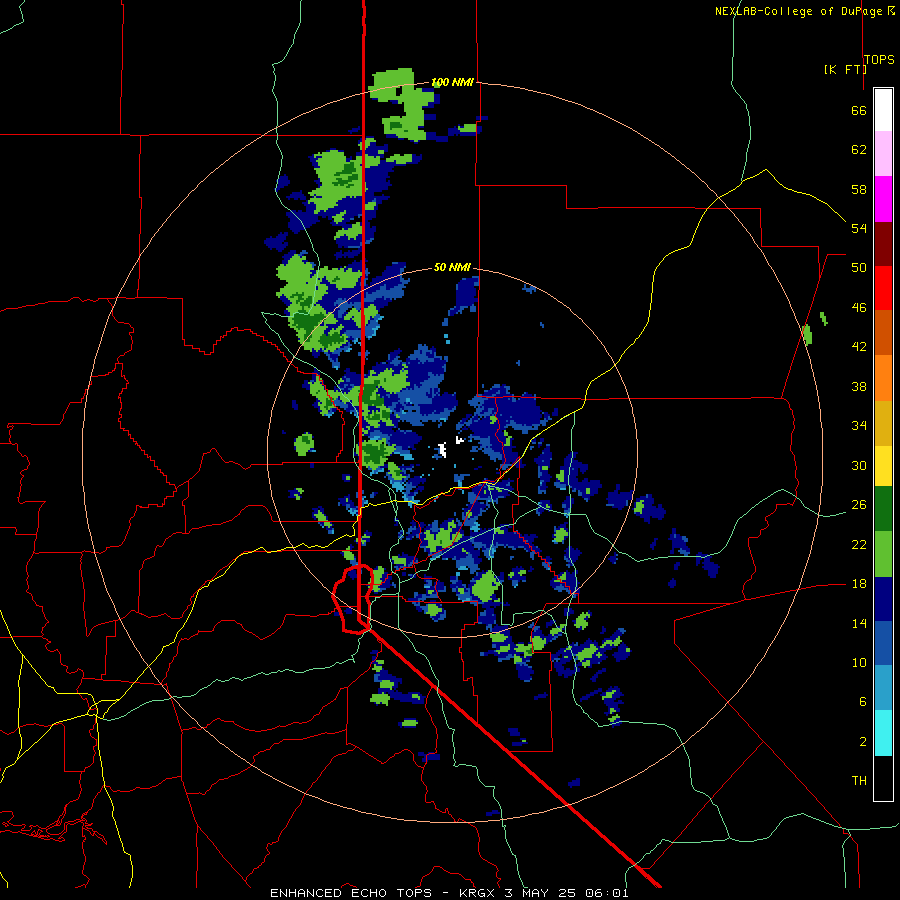Select the cyan legend swatch

883,733
